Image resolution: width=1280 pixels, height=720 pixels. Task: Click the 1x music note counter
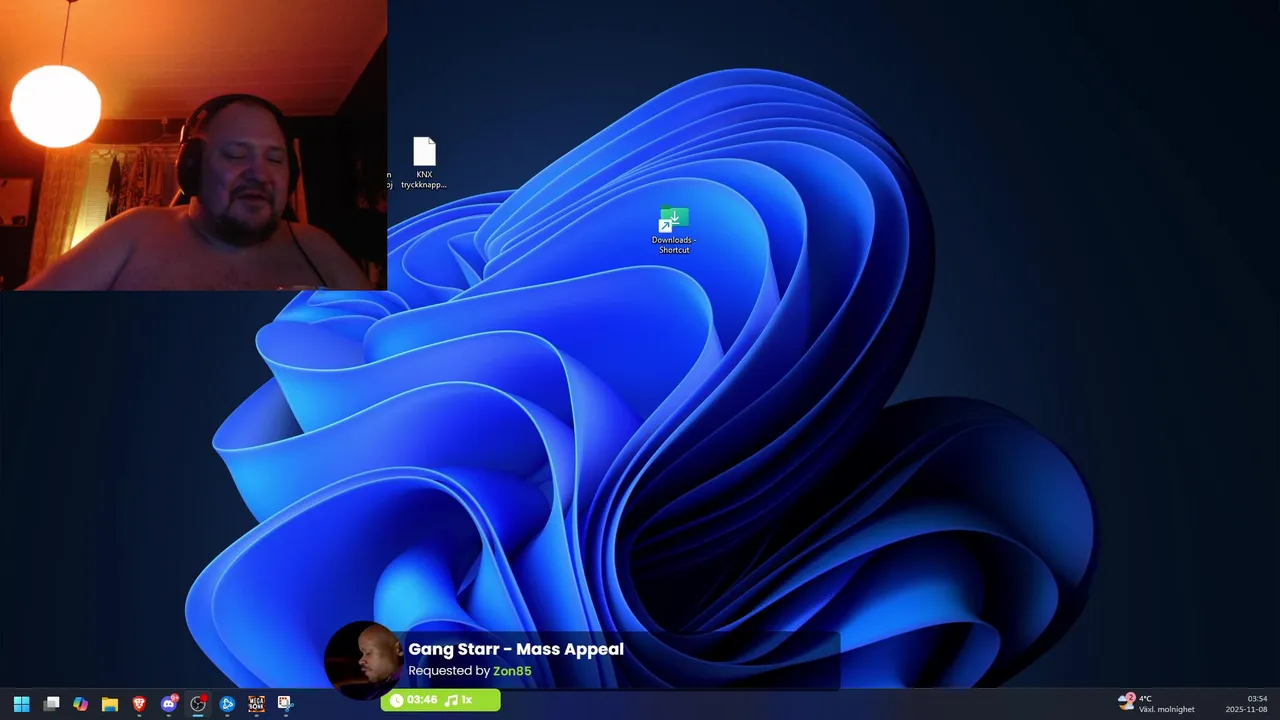(458, 700)
